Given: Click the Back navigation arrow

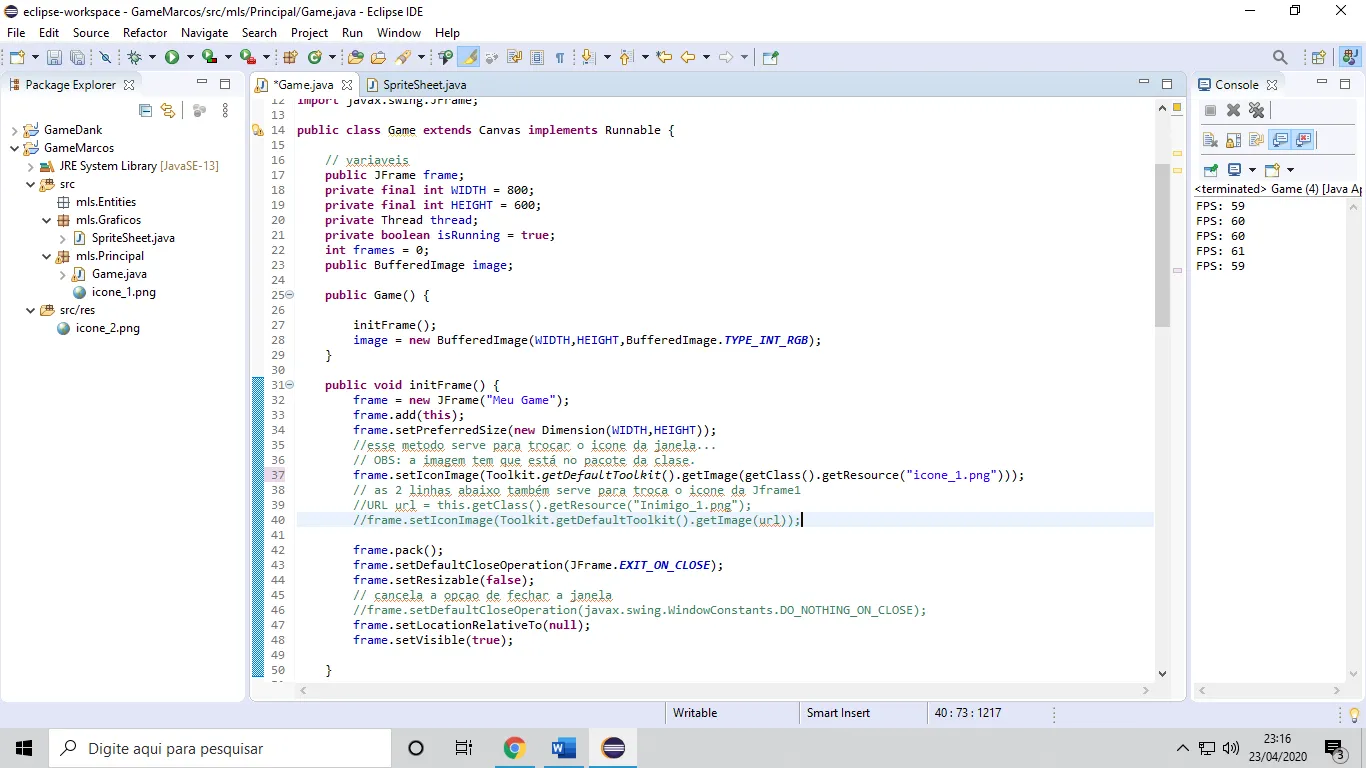Looking at the screenshot, I should pos(688,57).
